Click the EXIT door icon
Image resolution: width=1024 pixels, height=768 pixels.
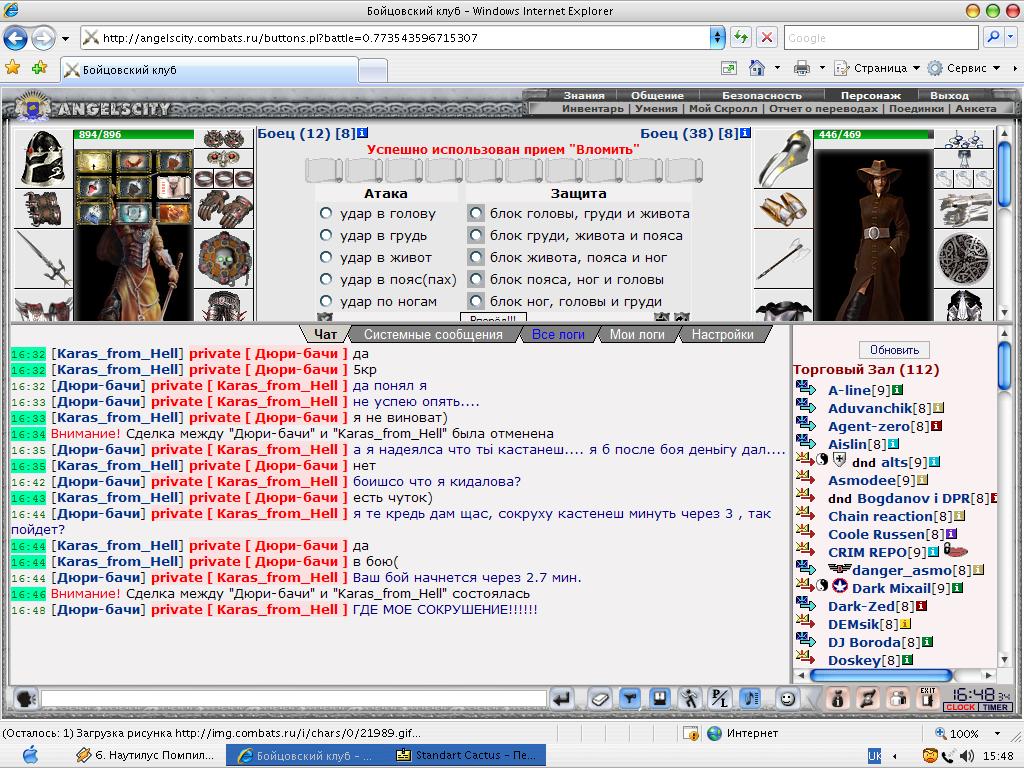[927, 698]
